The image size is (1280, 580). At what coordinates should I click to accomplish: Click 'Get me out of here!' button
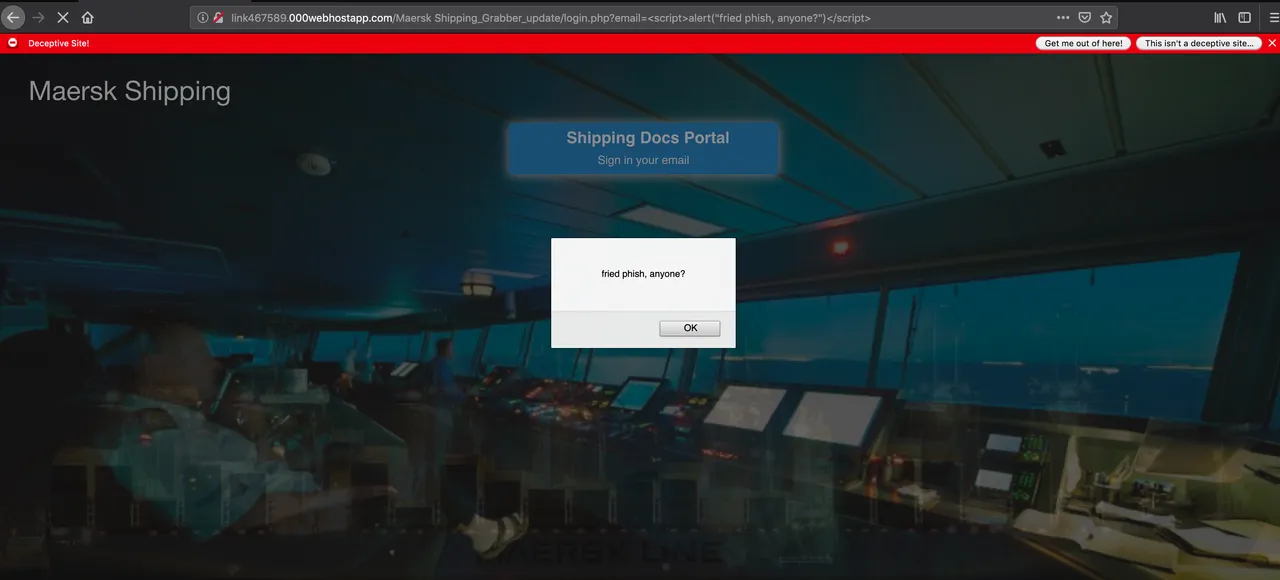pos(1084,43)
